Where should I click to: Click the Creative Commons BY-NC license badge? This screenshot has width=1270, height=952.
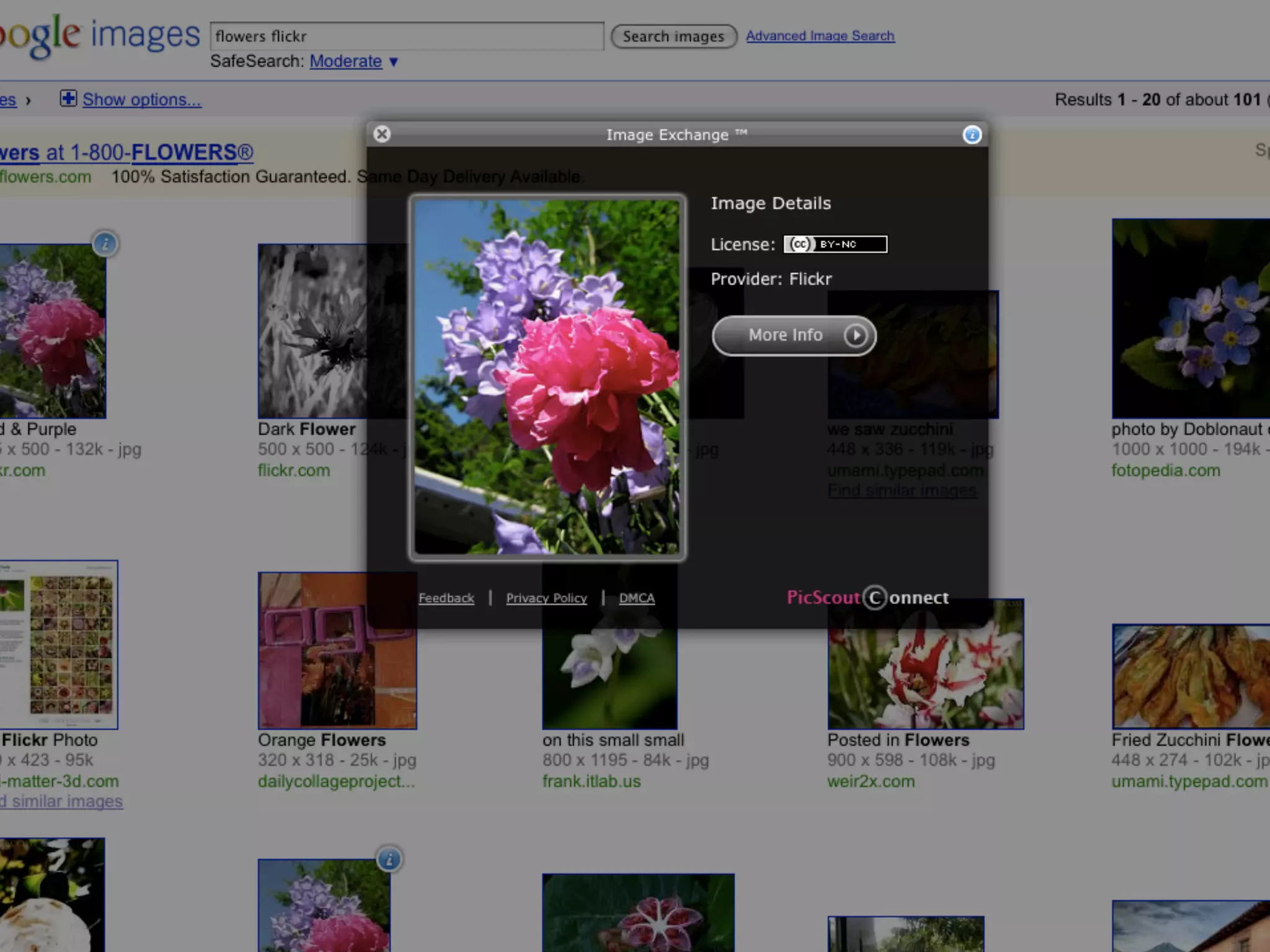click(x=835, y=244)
